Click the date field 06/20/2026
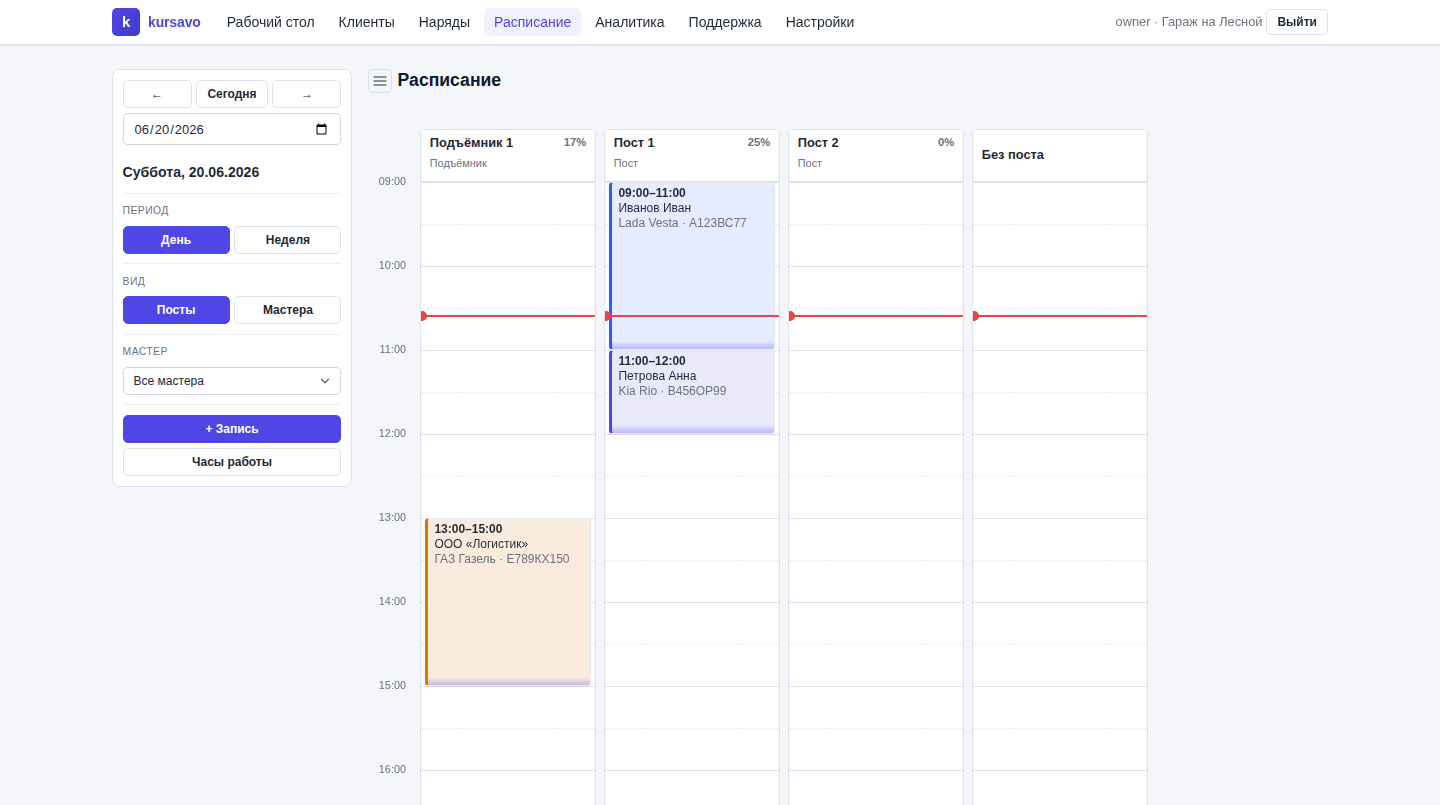 coord(232,129)
